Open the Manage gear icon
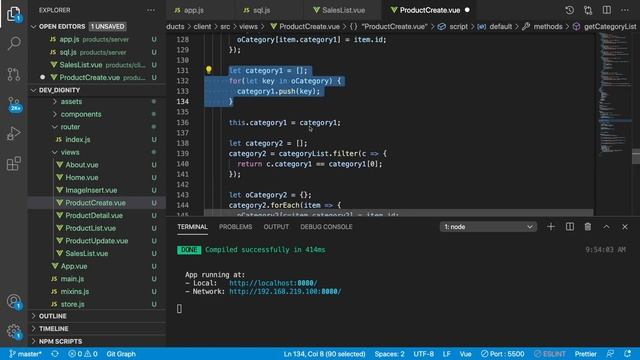Image resolution: width=640 pixels, height=360 pixels. [x=14, y=331]
